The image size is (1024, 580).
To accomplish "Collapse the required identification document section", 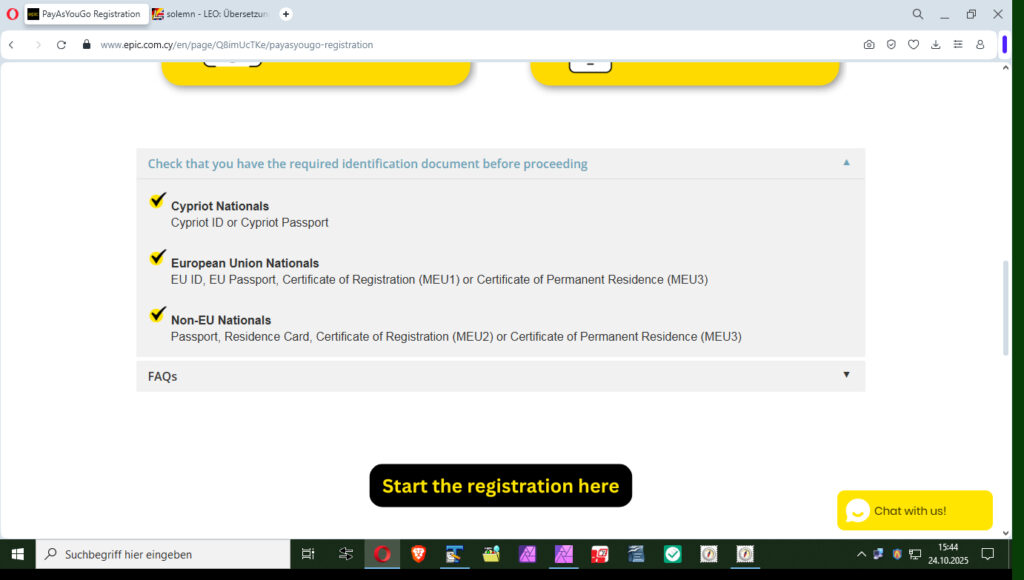I will [x=846, y=163].
